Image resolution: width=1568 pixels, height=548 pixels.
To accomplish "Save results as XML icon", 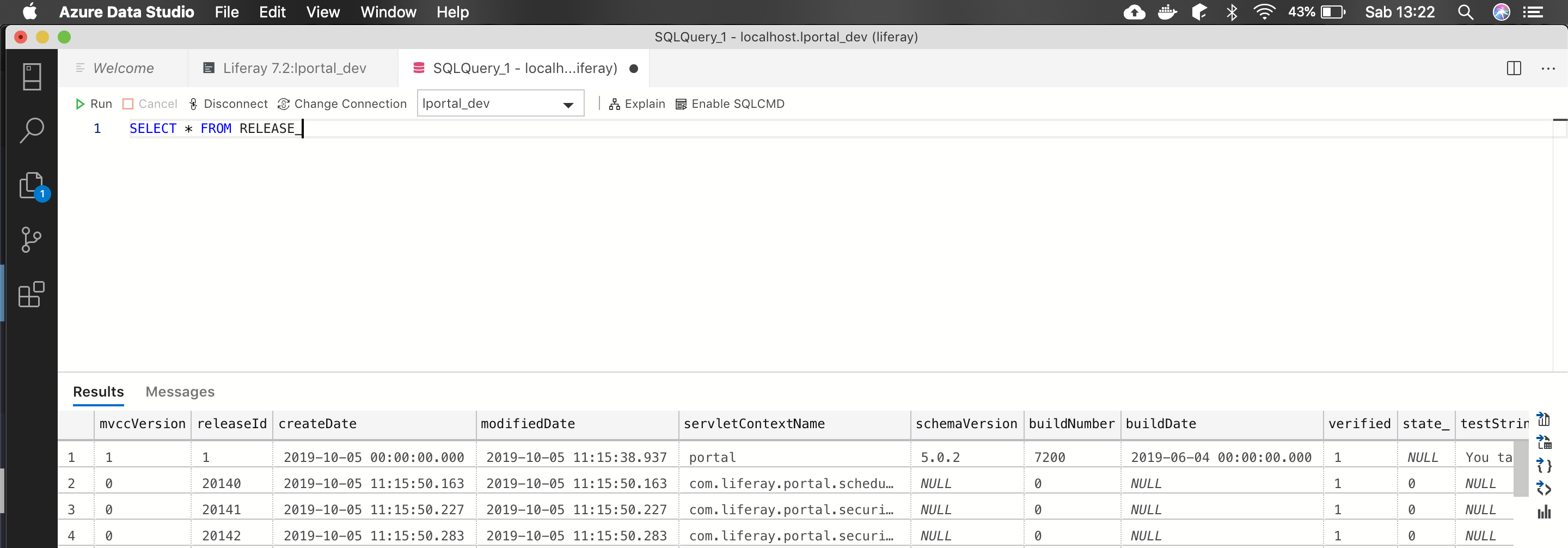I will point(1543,489).
